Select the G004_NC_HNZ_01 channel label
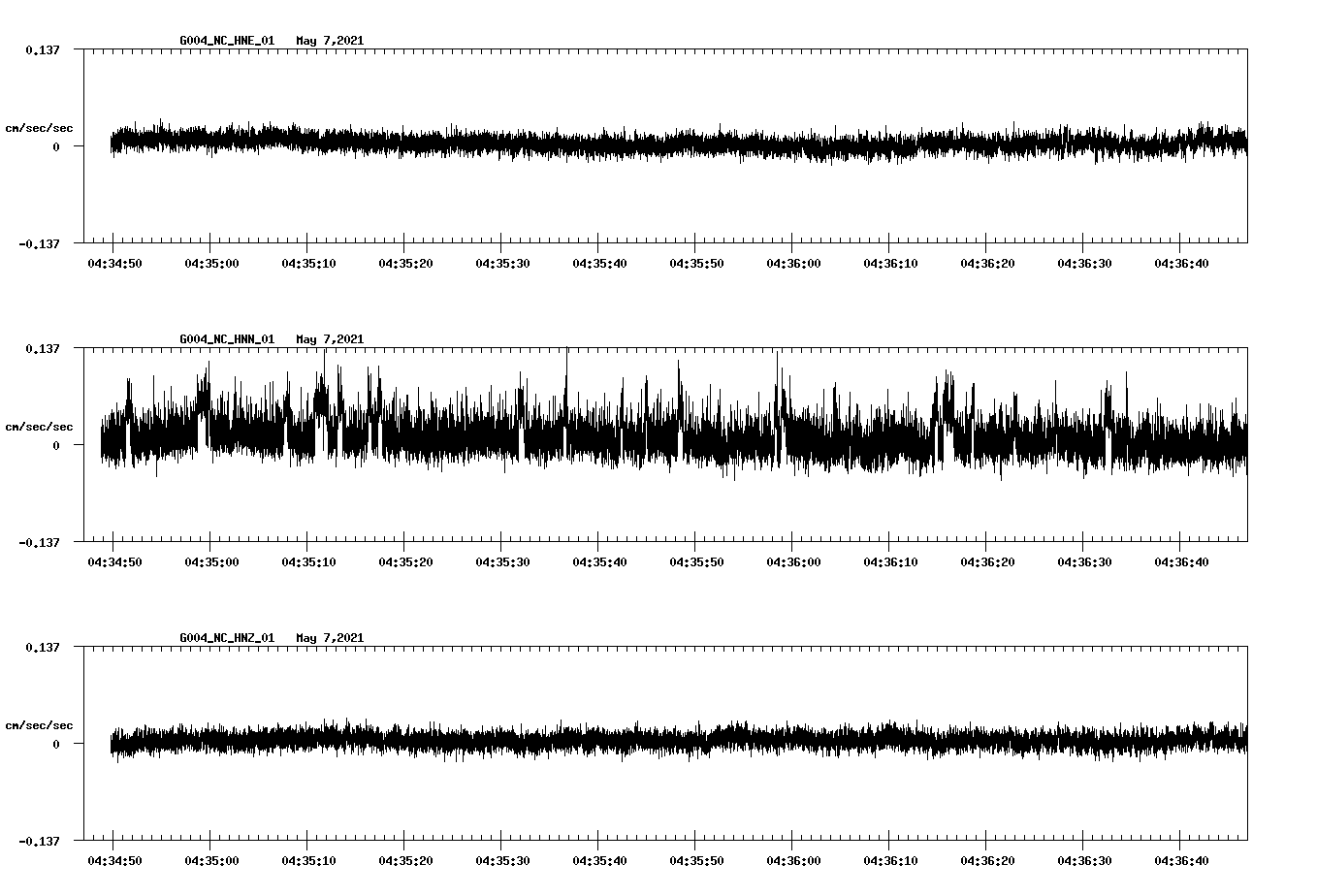1317x896 pixels. (x=225, y=638)
